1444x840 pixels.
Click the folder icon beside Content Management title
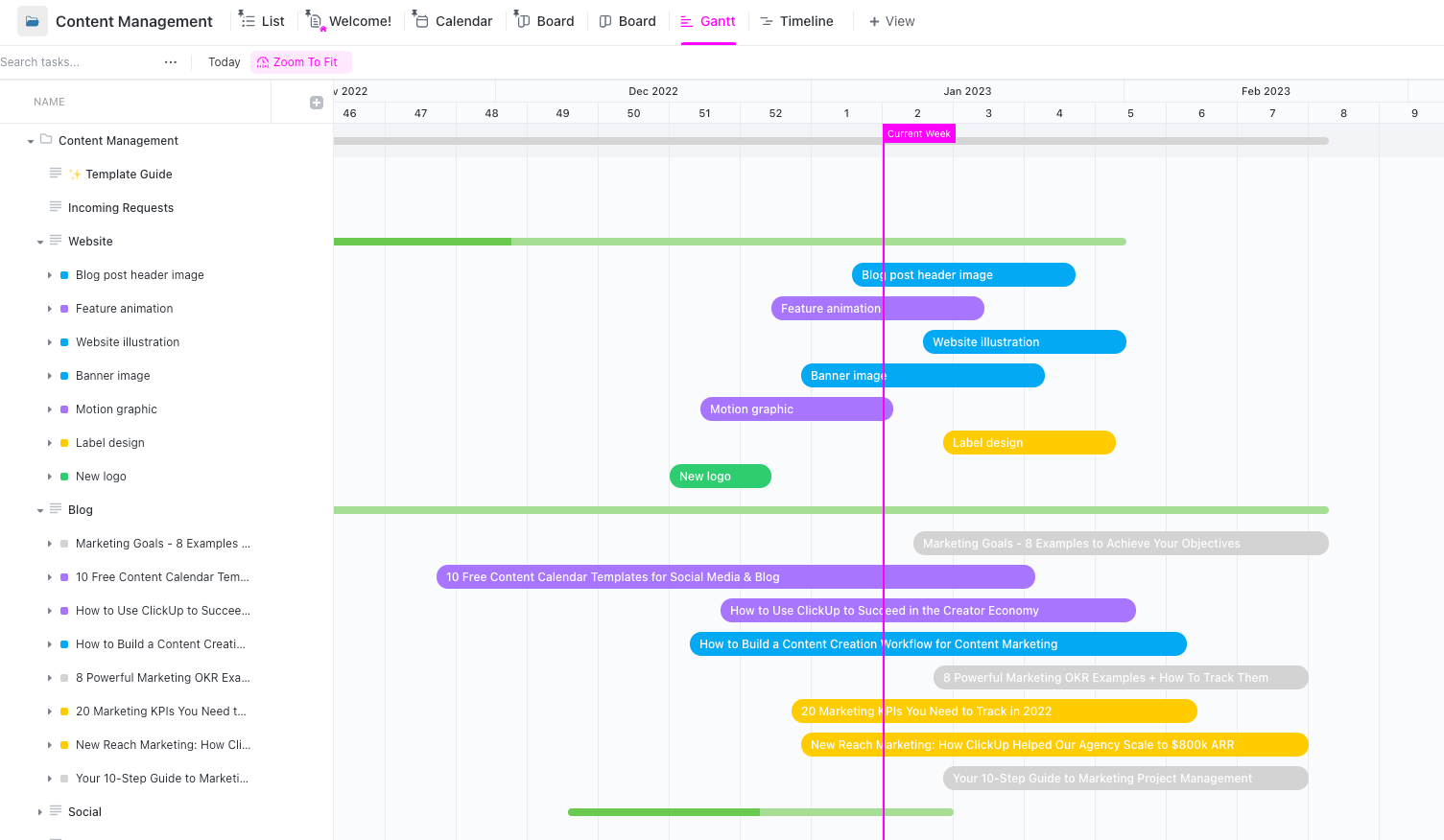tap(33, 20)
